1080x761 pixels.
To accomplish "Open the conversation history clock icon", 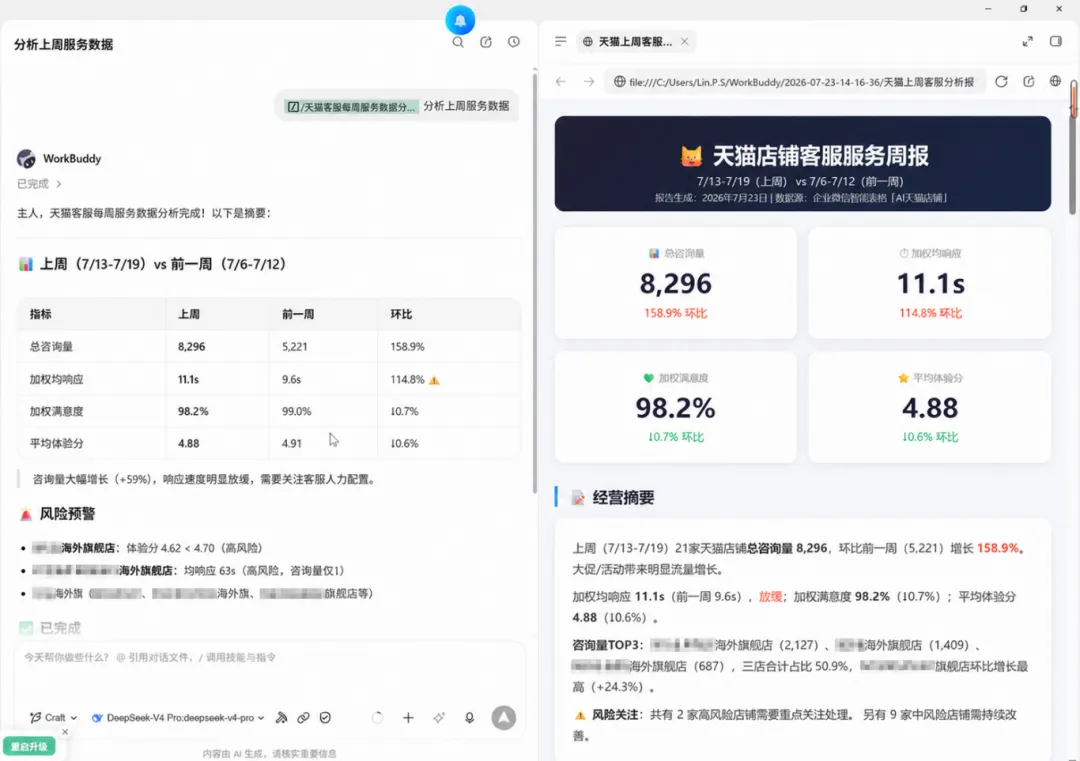I will tap(514, 42).
